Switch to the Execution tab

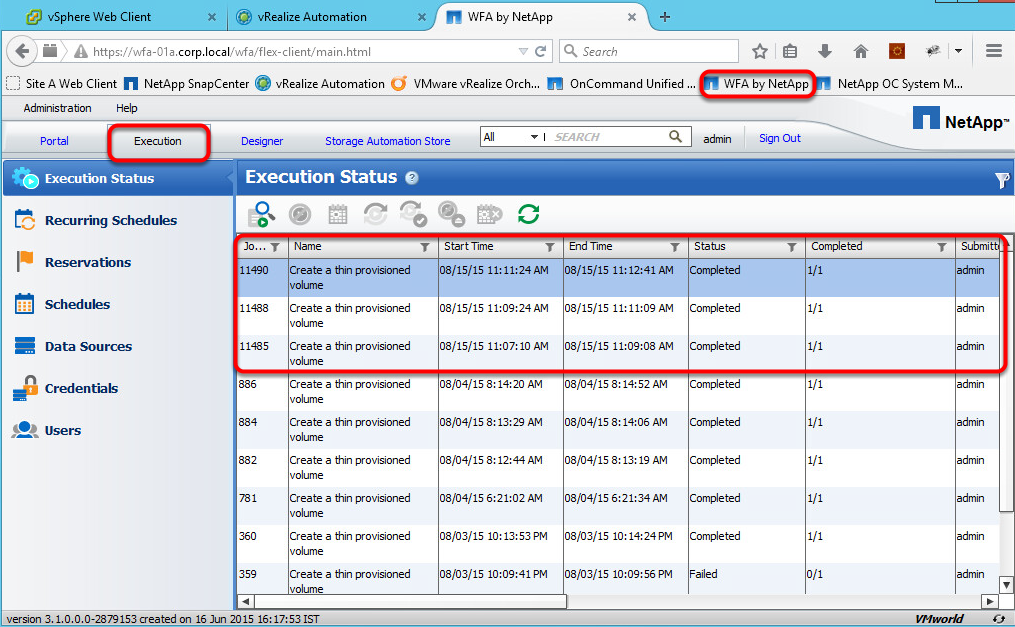[158, 140]
